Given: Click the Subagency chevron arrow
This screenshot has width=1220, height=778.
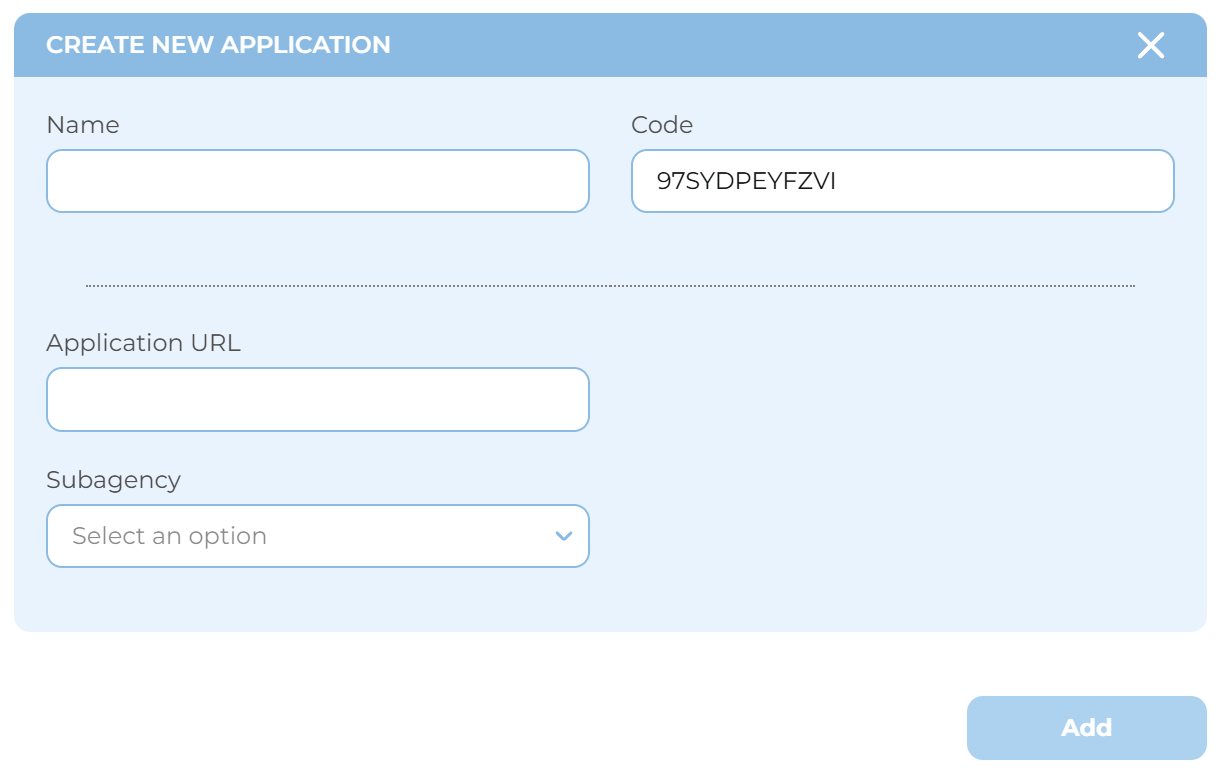Looking at the screenshot, I should coord(564,536).
